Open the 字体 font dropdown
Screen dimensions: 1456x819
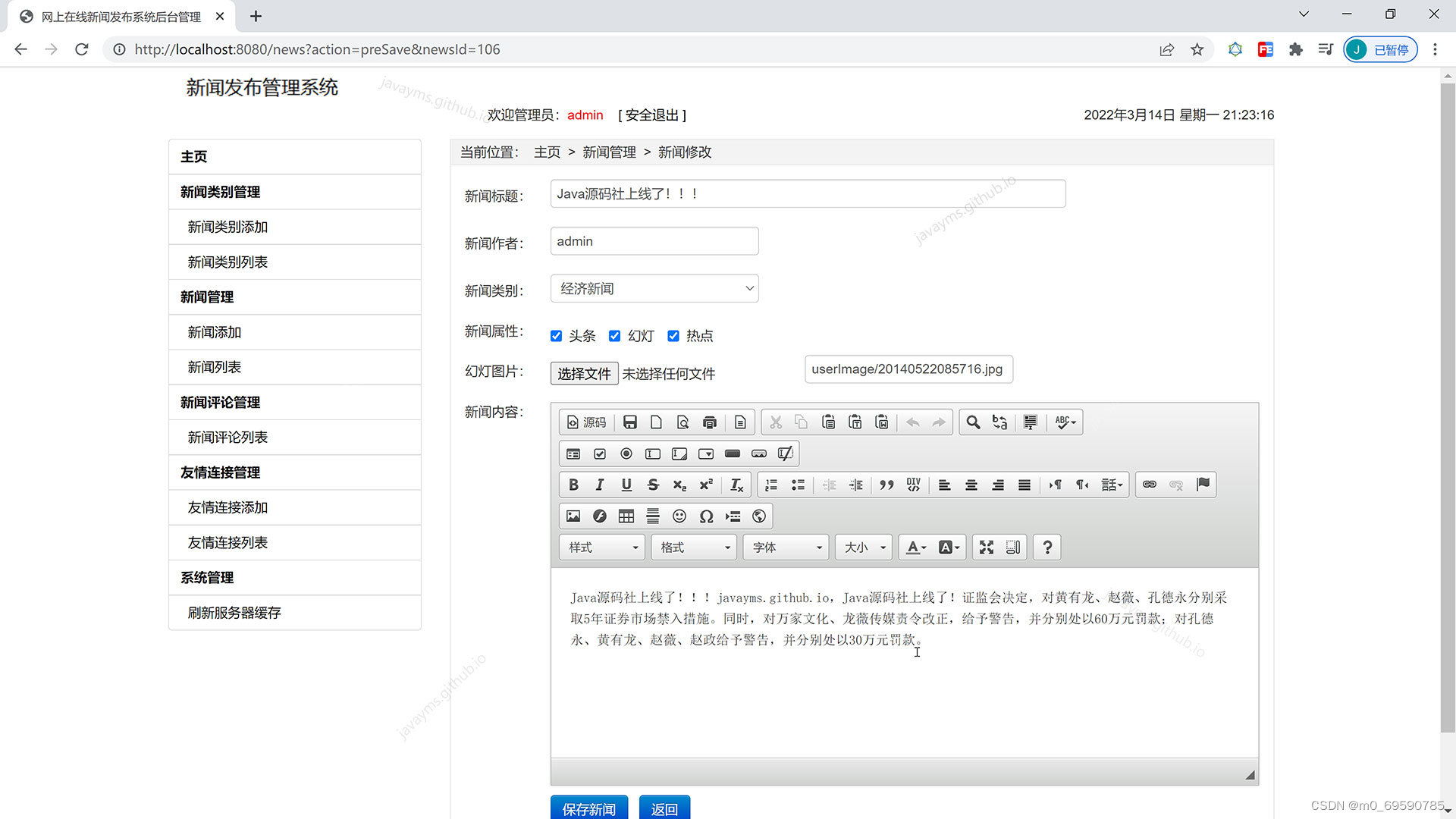pyautogui.click(x=786, y=548)
